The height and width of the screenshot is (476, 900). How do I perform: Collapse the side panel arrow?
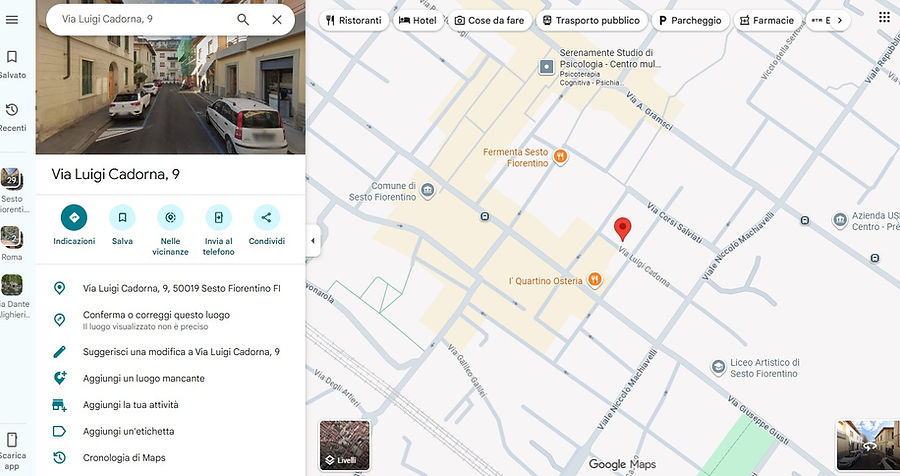coord(313,241)
